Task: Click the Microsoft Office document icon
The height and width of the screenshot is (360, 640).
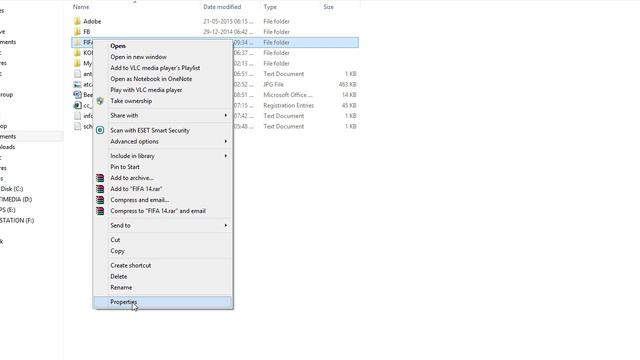Action: 77,95
